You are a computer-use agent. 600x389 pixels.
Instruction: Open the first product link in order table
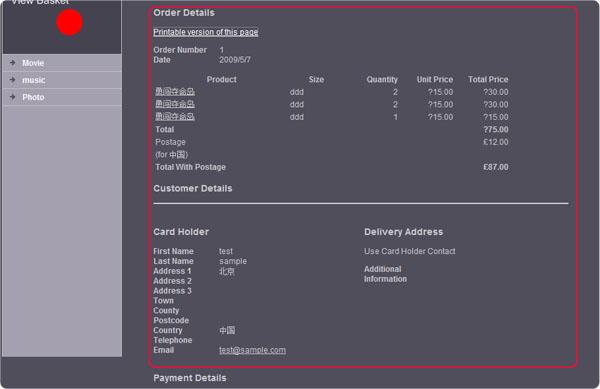(175, 92)
